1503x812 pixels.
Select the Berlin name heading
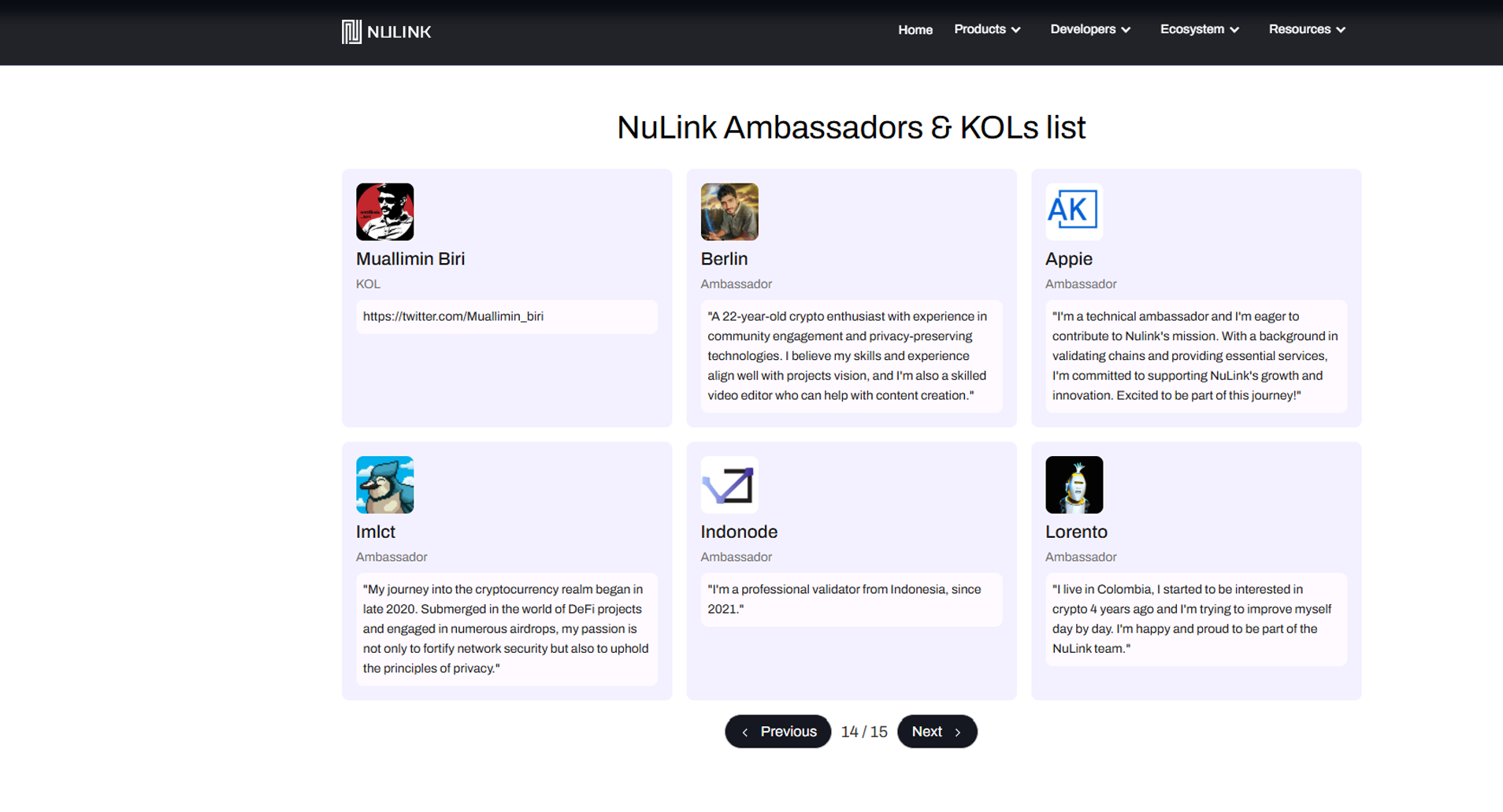coord(724,259)
